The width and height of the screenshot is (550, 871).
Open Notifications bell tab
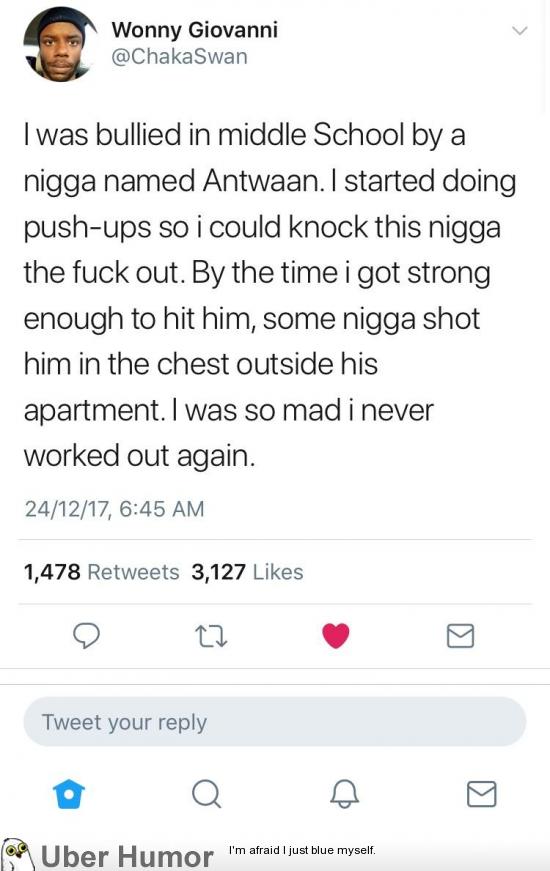344,794
